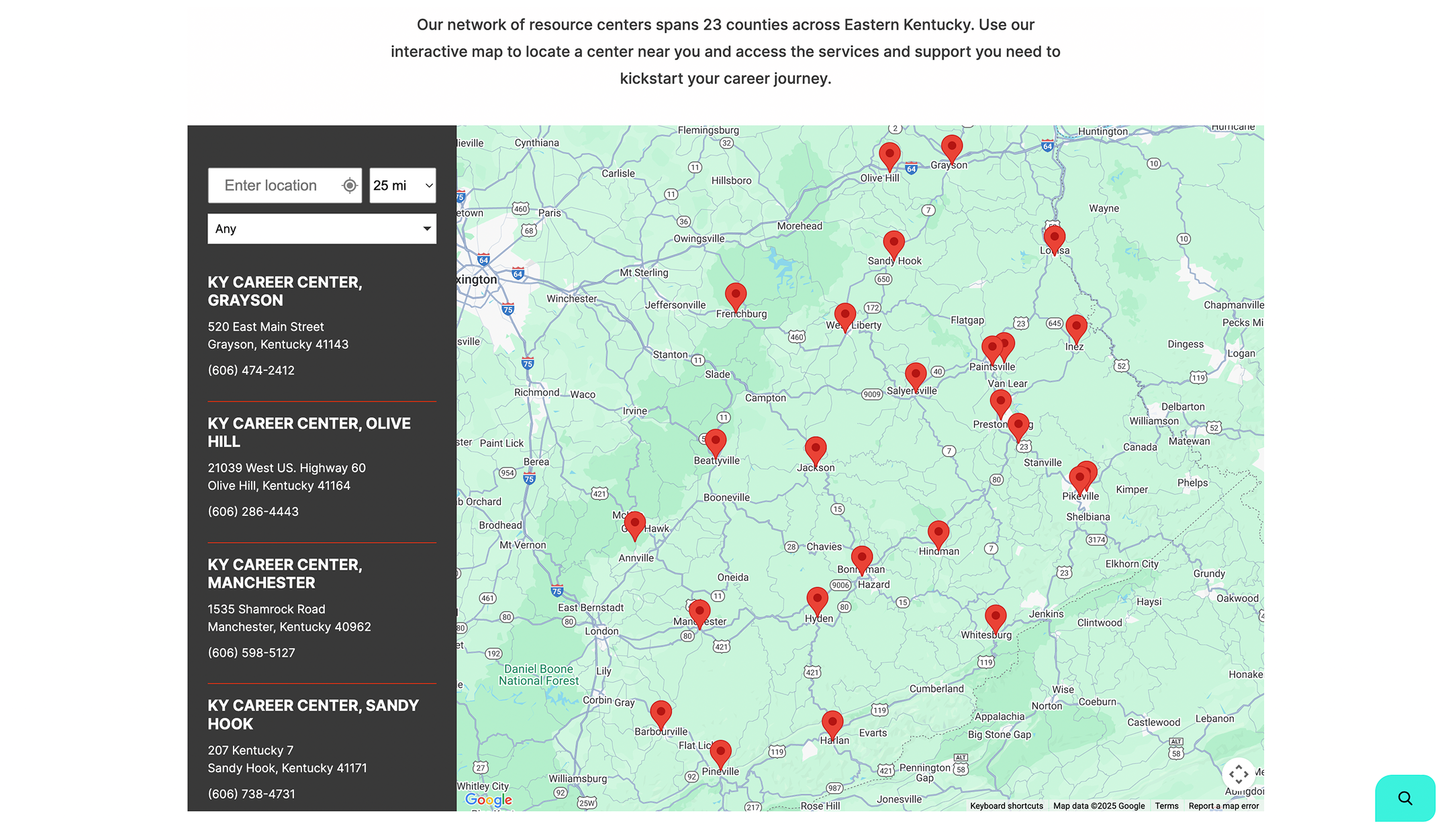
Task: Click the map pin at Olive Hill
Action: (x=889, y=157)
